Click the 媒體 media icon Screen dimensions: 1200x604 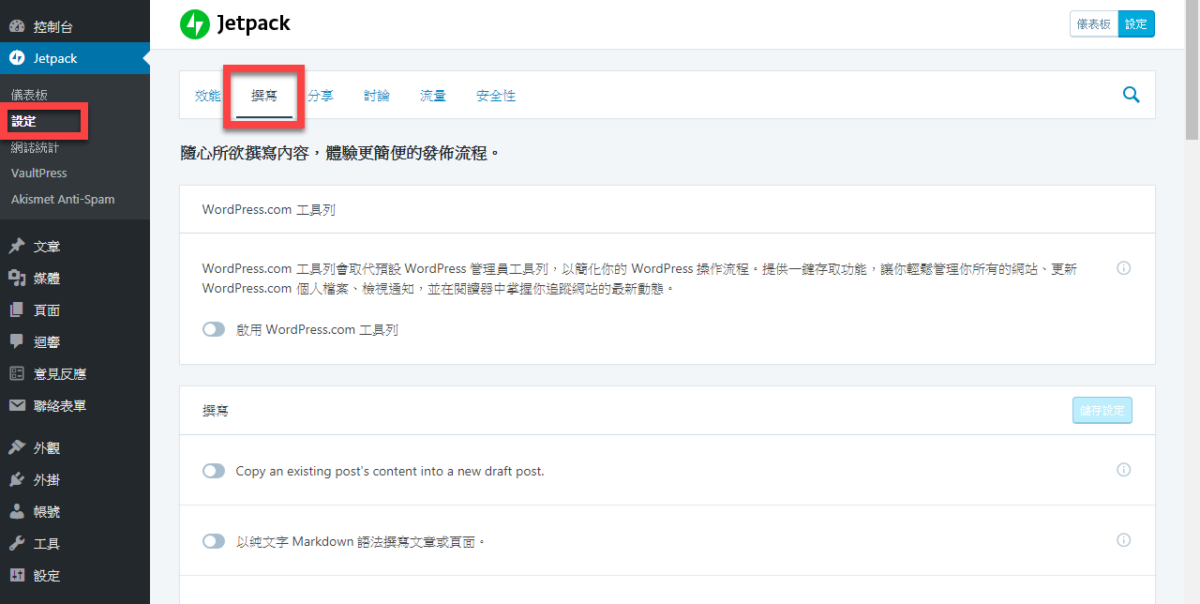point(17,278)
